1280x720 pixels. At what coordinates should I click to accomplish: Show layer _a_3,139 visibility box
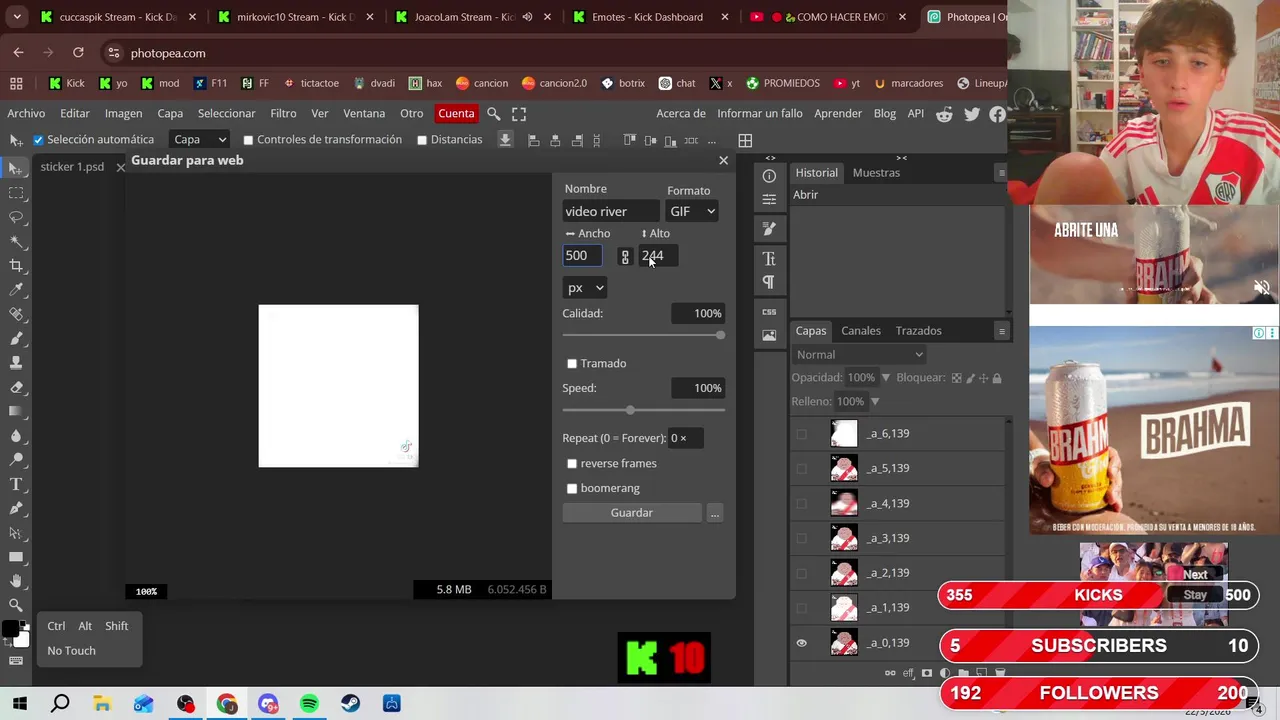tap(801, 539)
